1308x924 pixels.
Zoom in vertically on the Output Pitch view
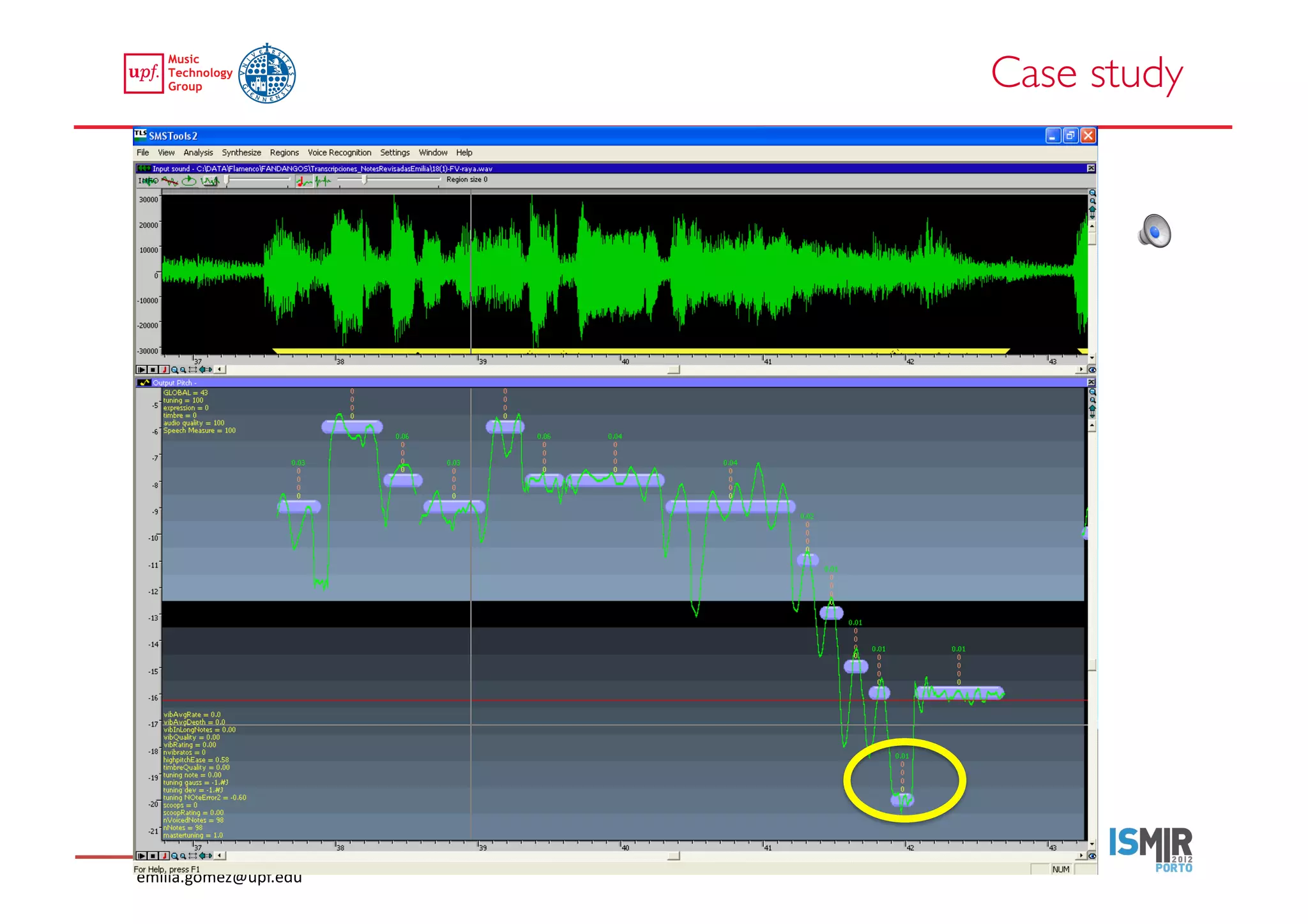click(1092, 392)
